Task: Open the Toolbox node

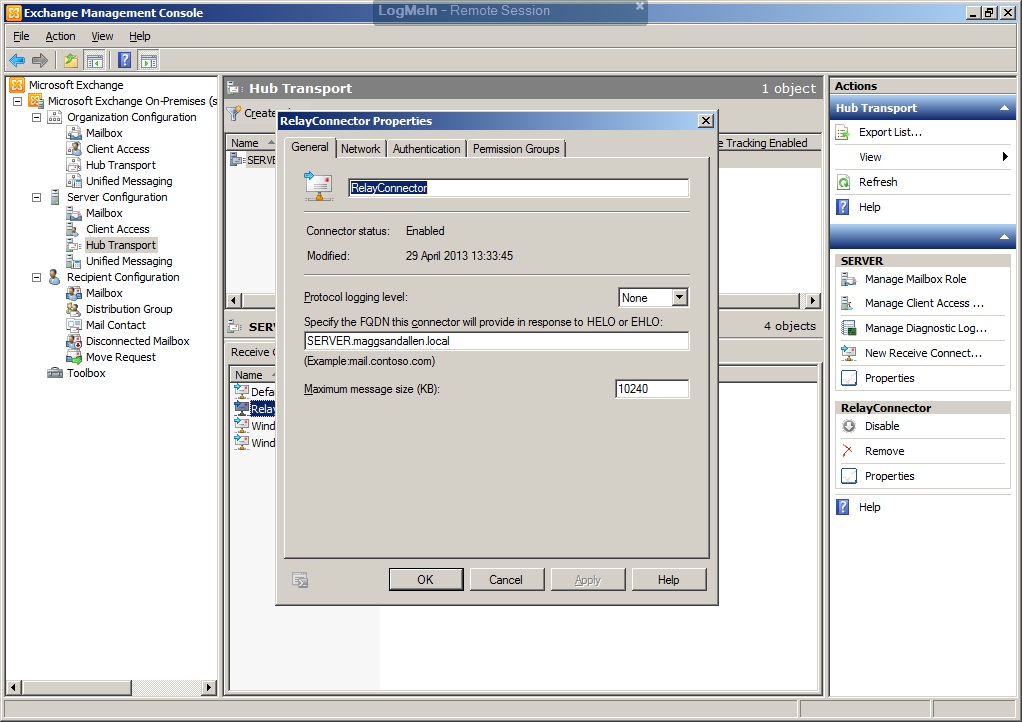Action: [x=86, y=373]
